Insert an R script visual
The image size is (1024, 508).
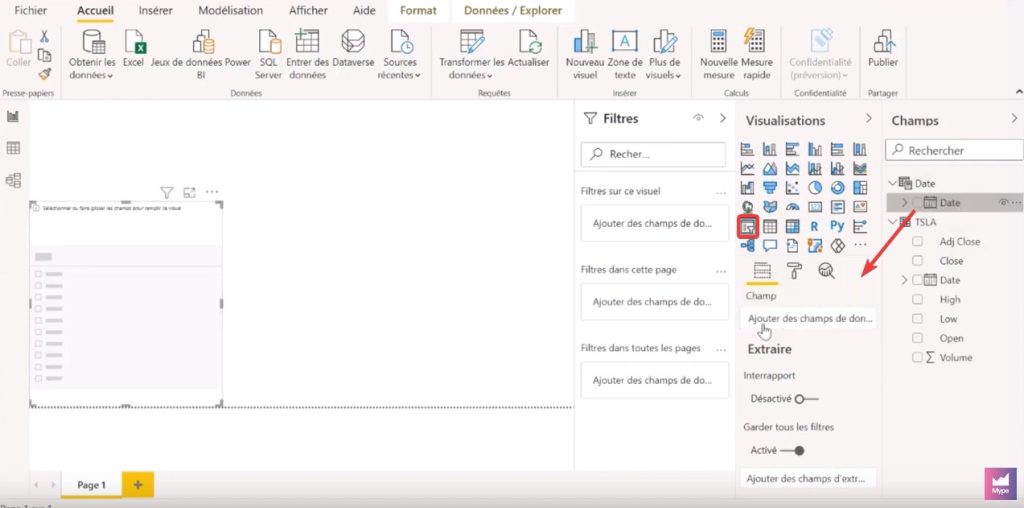tap(814, 226)
